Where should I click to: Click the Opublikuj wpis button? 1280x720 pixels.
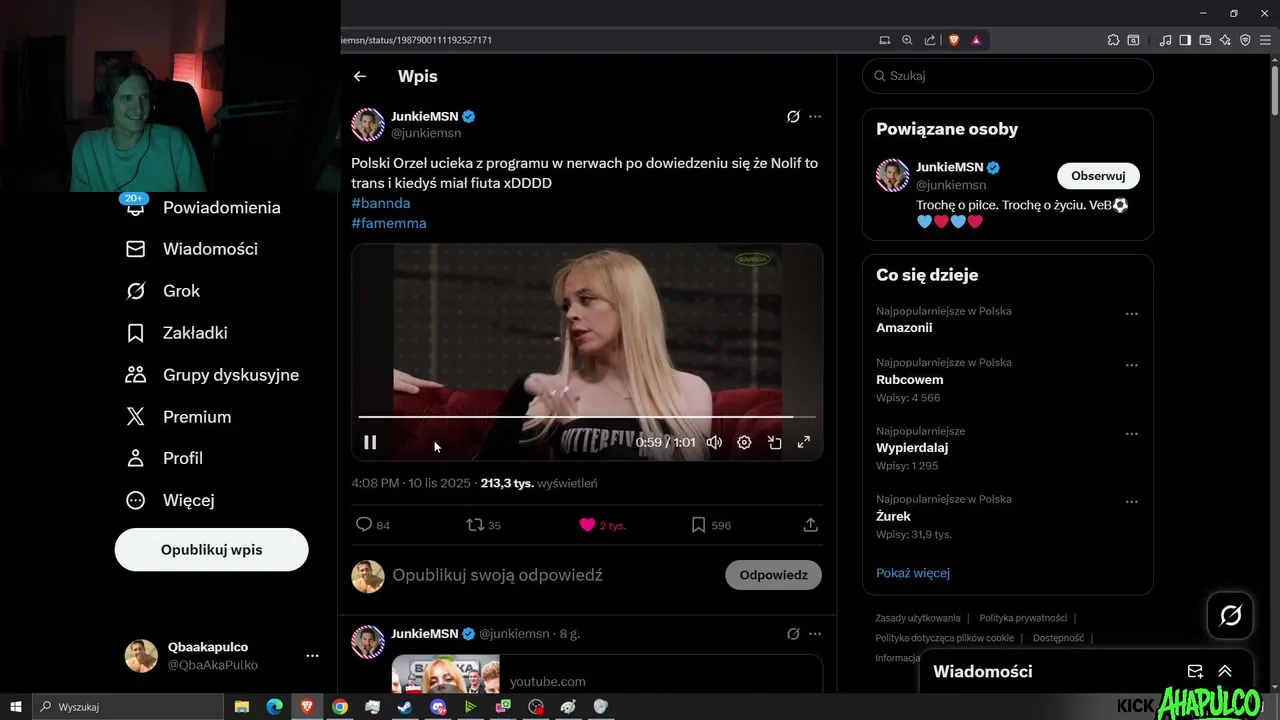click(211, 550)
